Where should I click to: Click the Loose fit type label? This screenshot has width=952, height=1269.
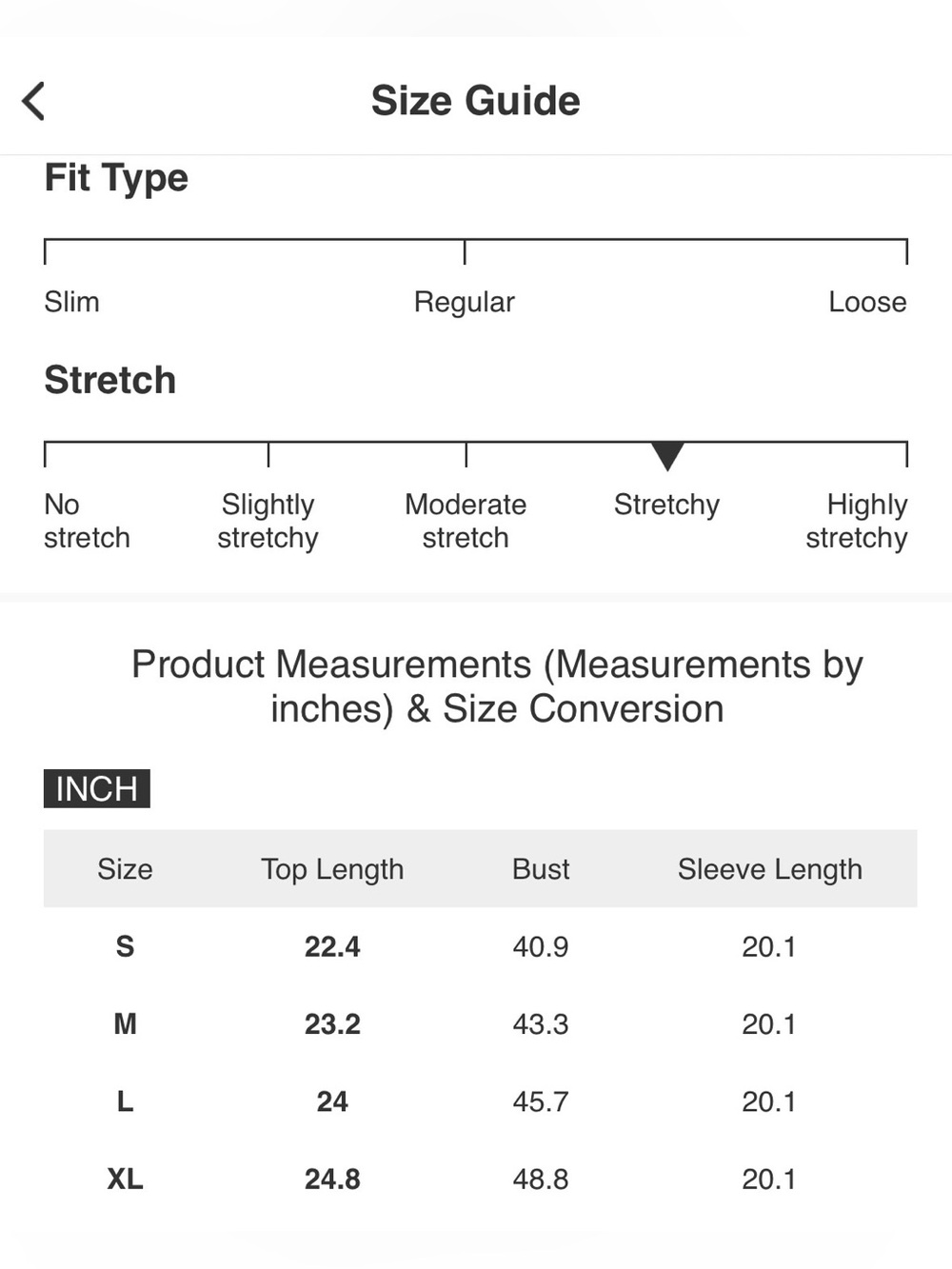(867, 302)
